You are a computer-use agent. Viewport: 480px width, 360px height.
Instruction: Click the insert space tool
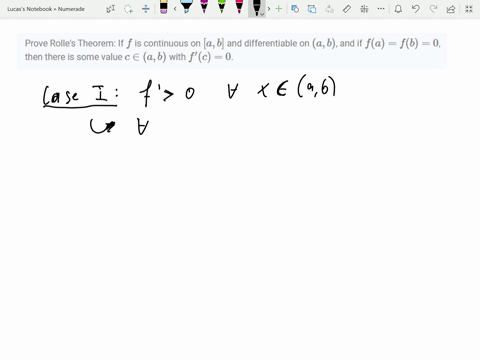[146, 9]
